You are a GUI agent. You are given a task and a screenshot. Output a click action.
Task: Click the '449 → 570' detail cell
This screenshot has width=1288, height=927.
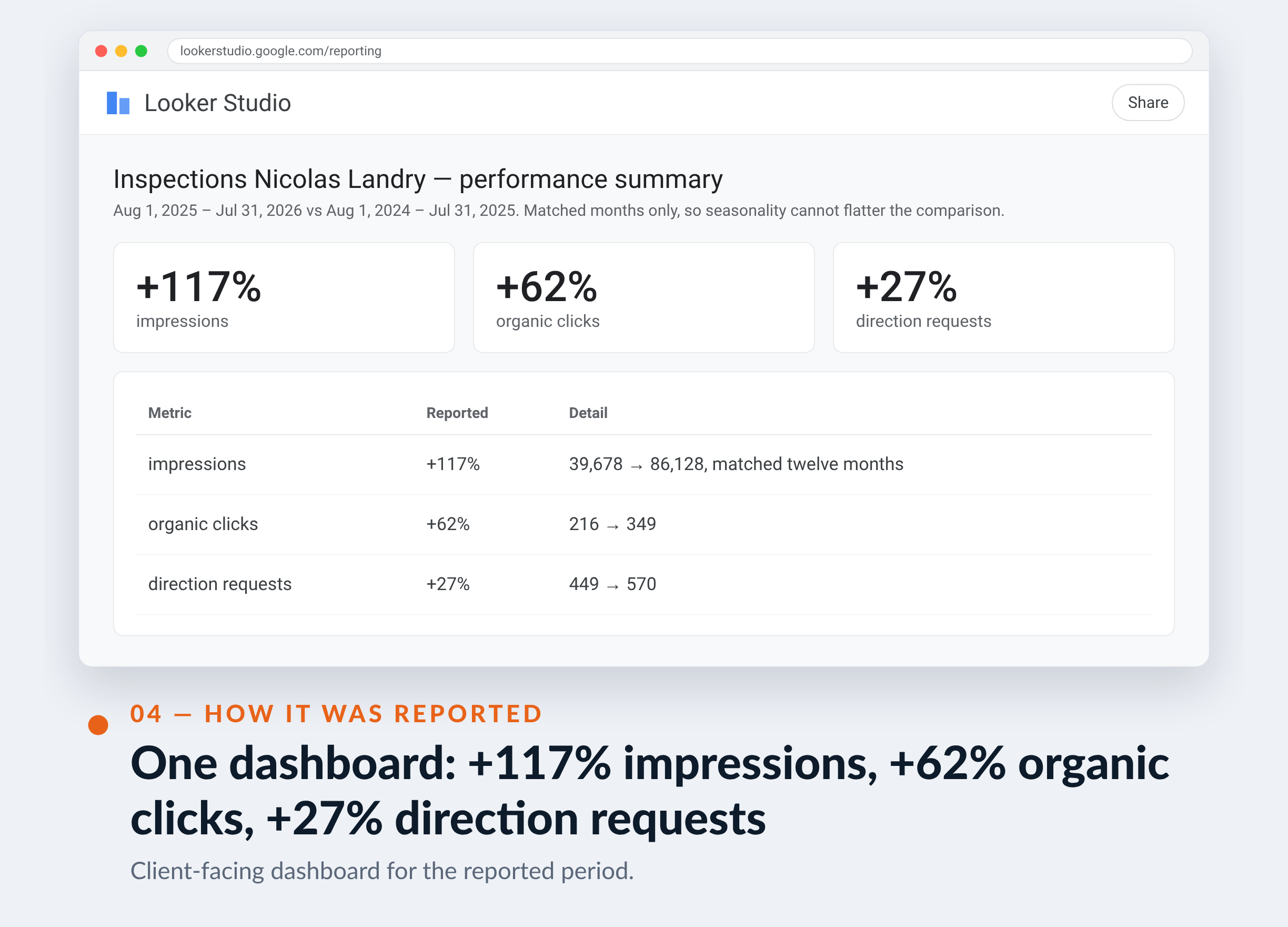612,584
